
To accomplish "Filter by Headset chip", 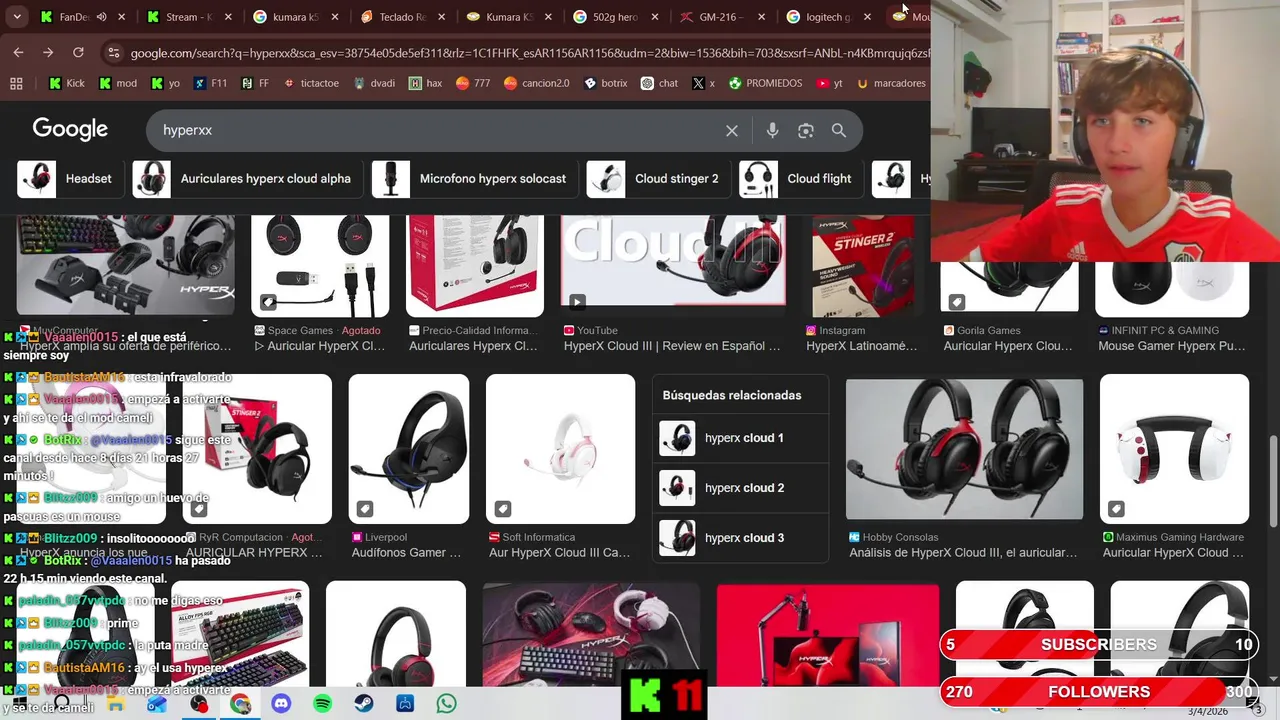I will (68, 179).
